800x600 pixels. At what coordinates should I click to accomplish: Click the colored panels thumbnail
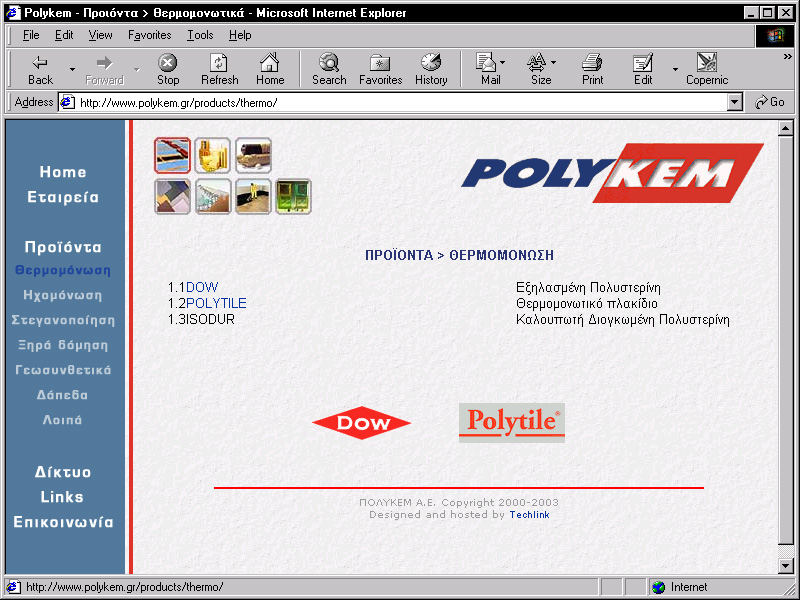[x=172, y=196]
